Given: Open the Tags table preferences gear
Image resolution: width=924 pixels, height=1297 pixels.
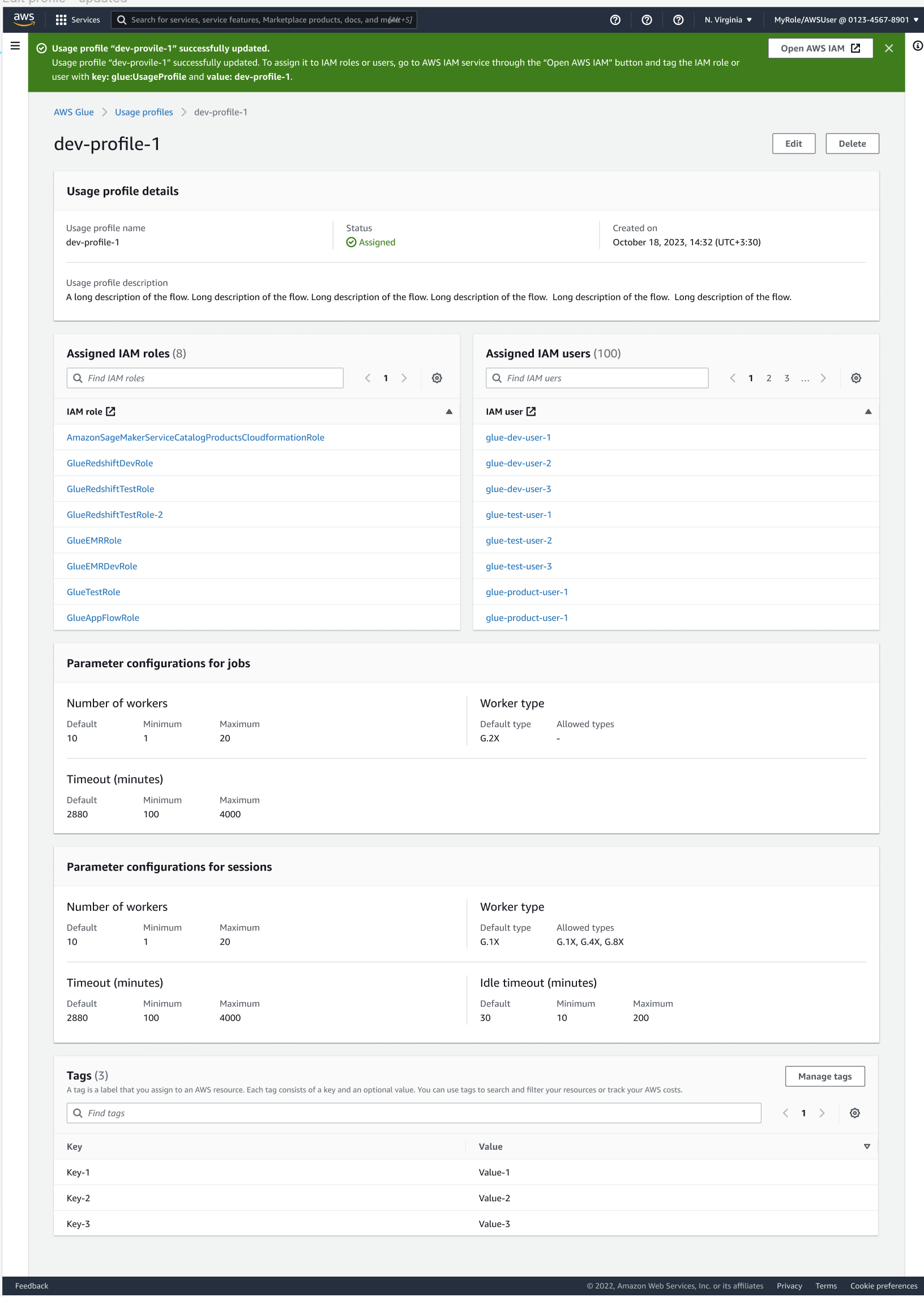Looking at the screenshot, I should coord(854,1112).
